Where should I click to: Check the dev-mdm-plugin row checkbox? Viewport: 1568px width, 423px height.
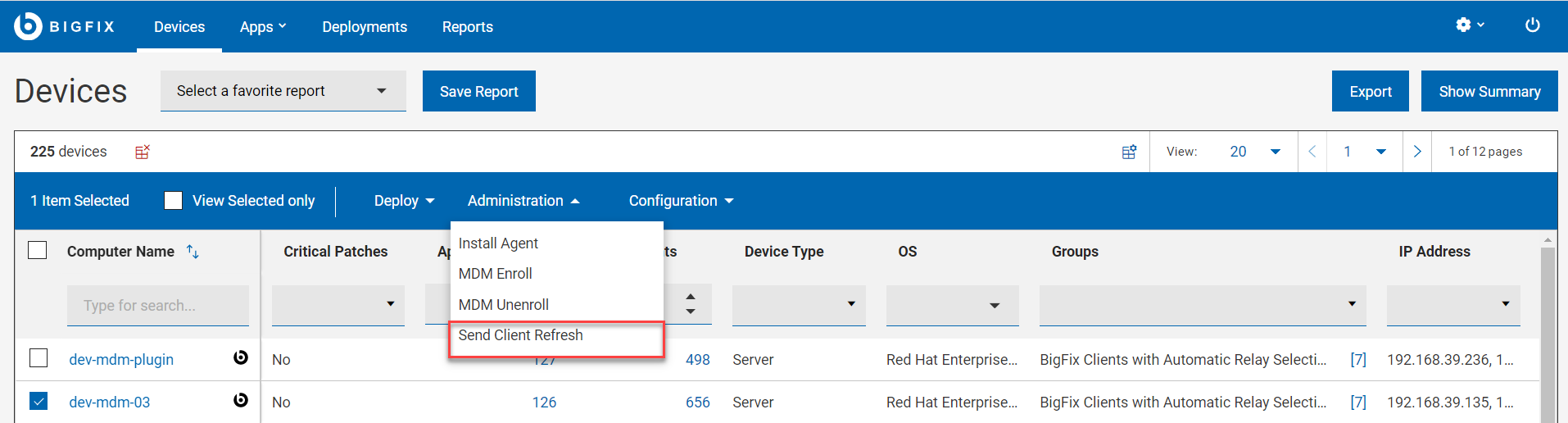[x=39, y=358]
